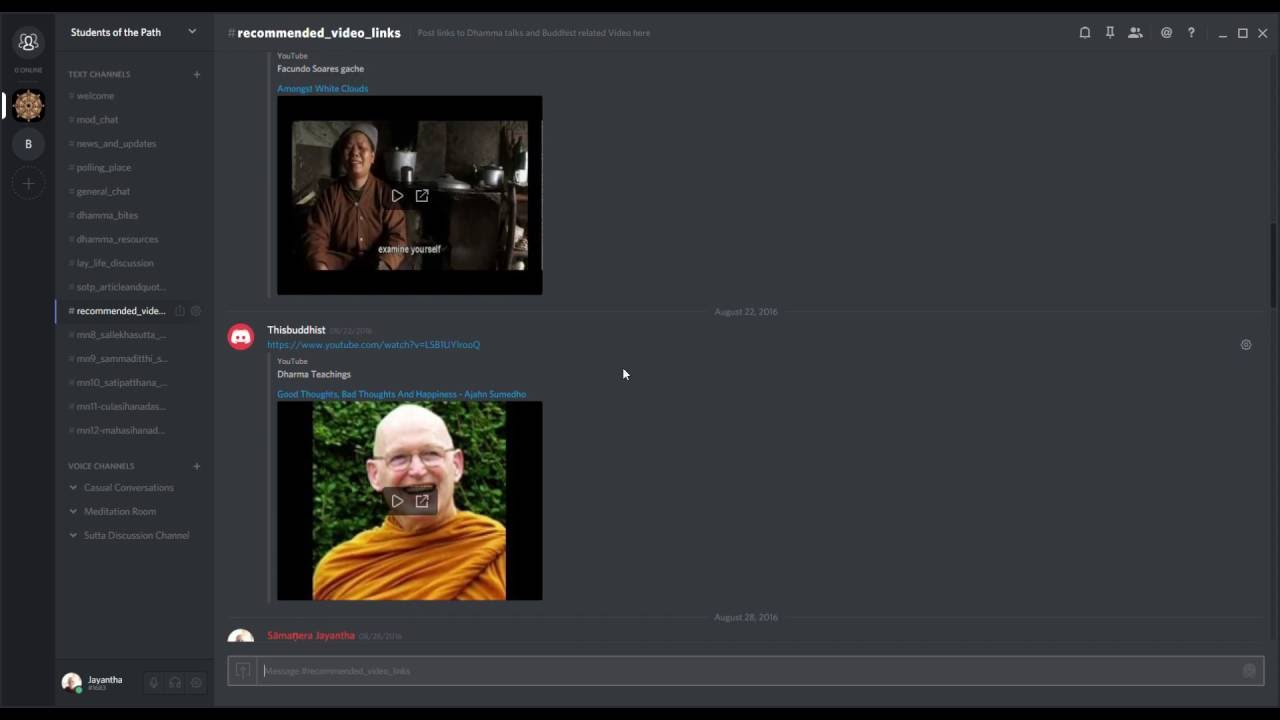Click Jayantha user avatar
Screen dimensions: 1280x720
[x=71, y=682]
